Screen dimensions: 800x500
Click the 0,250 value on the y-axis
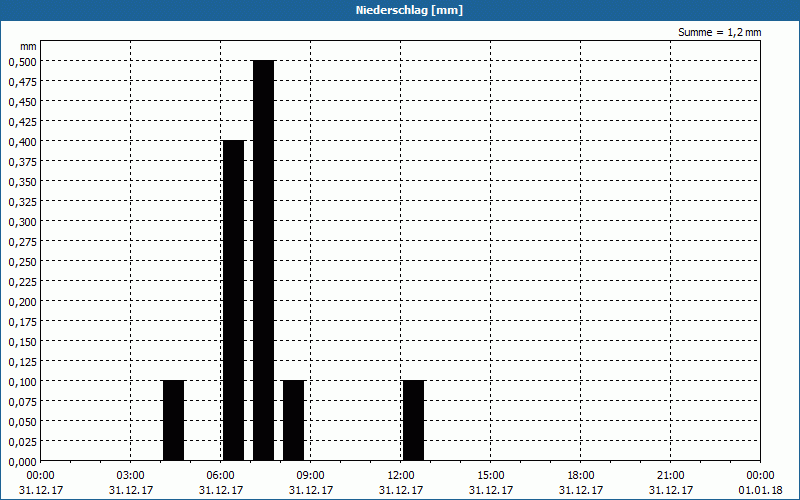(22, 261)
